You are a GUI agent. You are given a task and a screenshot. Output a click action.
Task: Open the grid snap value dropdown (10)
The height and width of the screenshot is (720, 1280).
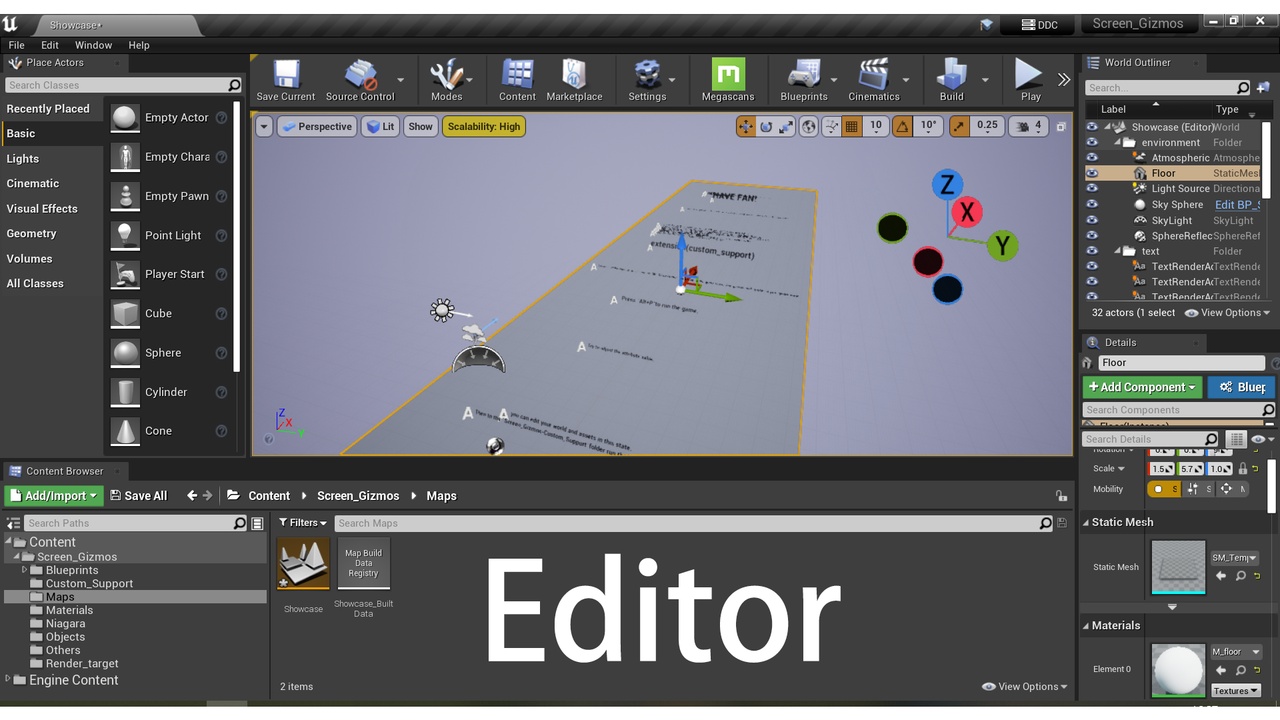875,126
